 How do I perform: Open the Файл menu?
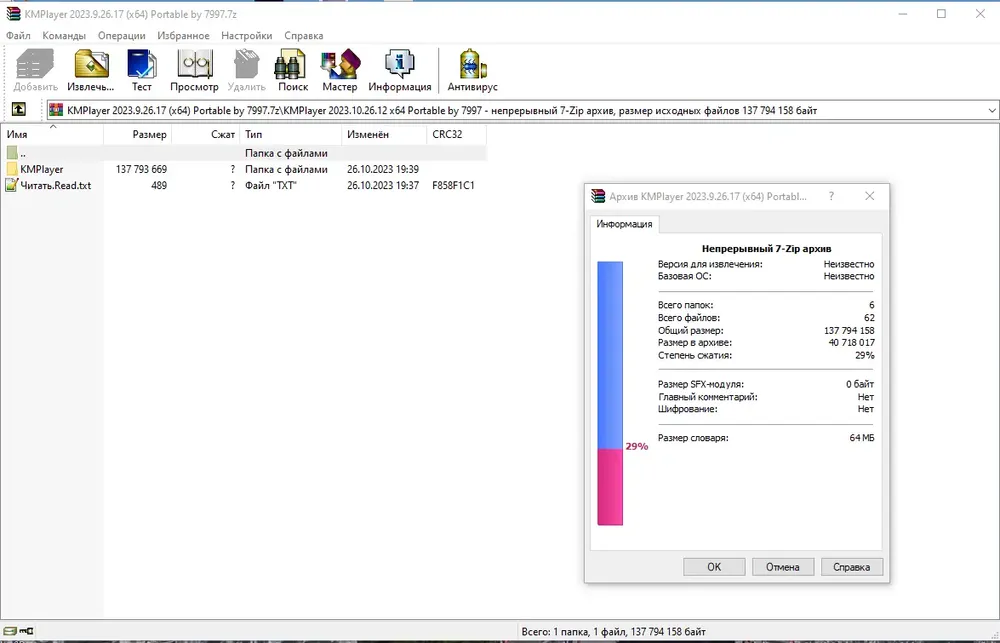(18, 36)
